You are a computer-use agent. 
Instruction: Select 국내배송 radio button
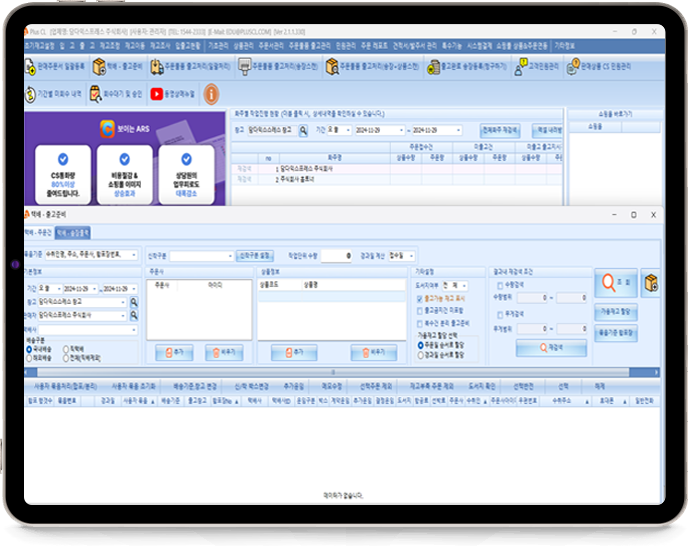pyautogui.click(x=29, y=349)
